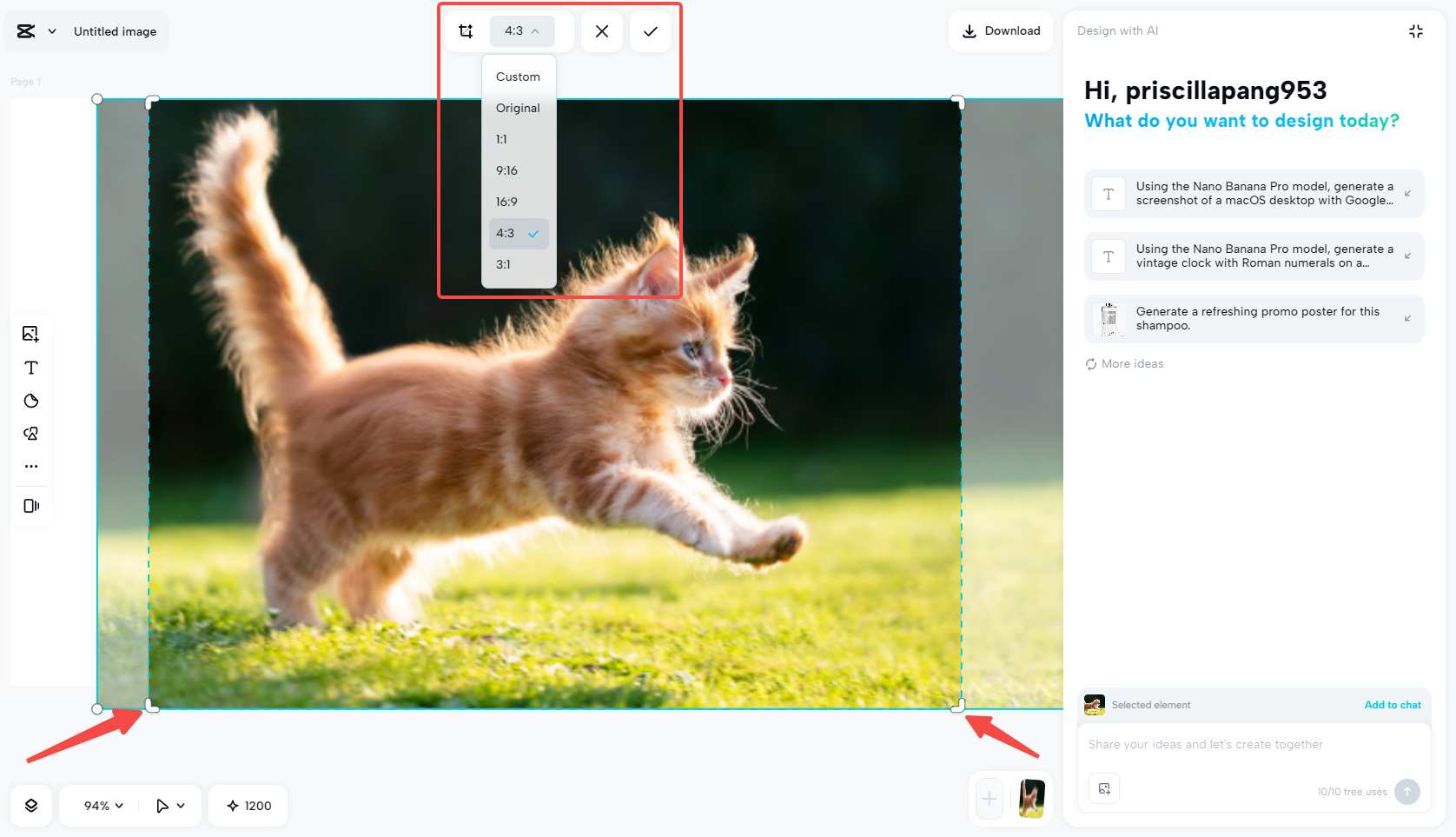The width and height of the screenshot is (1456, 837).
Task: Select the Add image tool
Action: (x=30, y=334)
